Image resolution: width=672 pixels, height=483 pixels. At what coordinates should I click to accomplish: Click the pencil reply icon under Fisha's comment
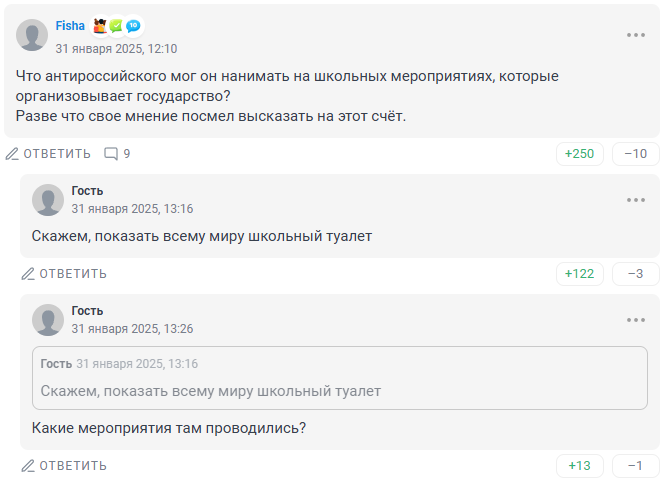pyautogui.click(x=13, y=154)
